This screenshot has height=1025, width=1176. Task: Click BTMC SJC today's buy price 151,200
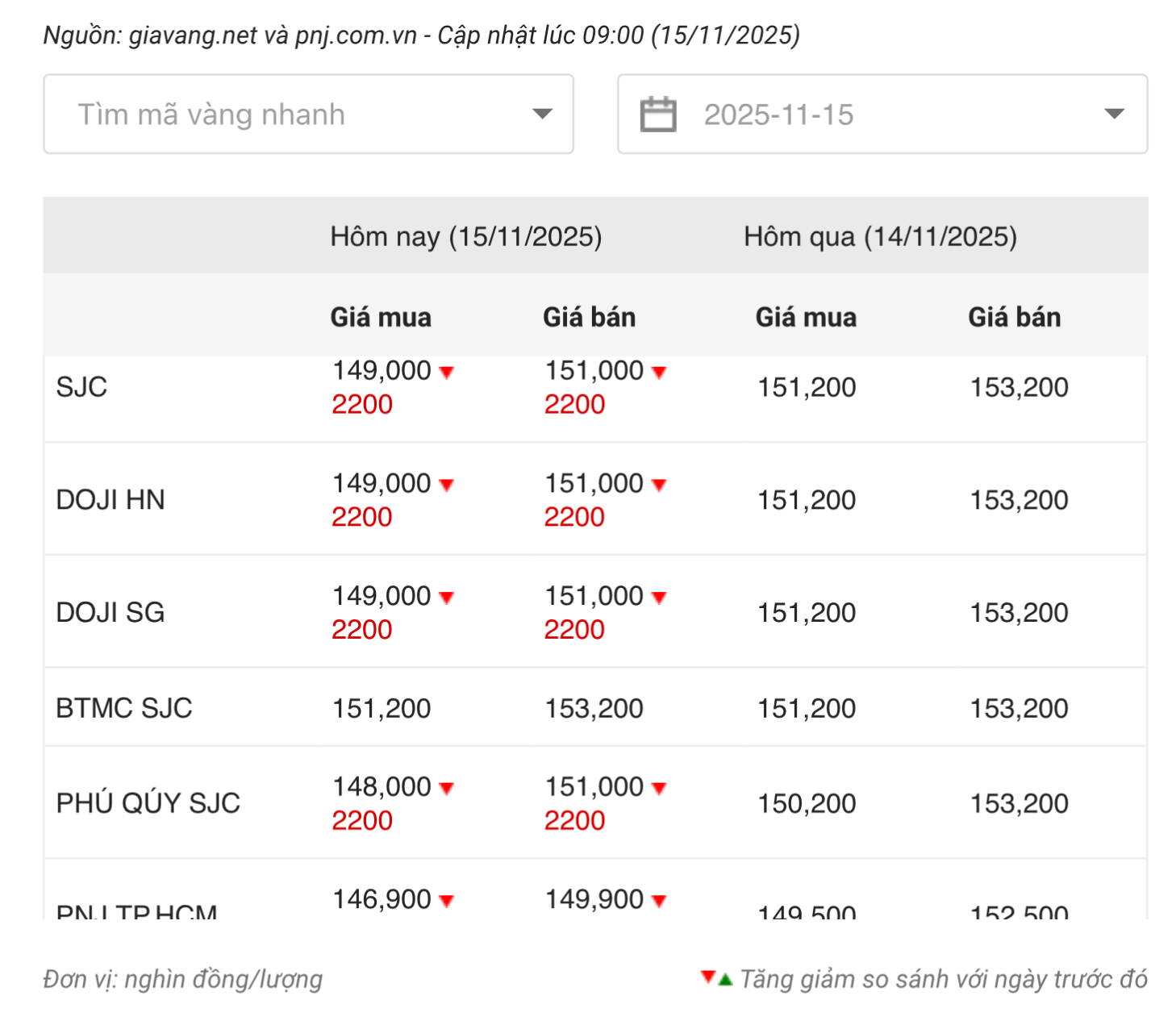tap(382, 708)
